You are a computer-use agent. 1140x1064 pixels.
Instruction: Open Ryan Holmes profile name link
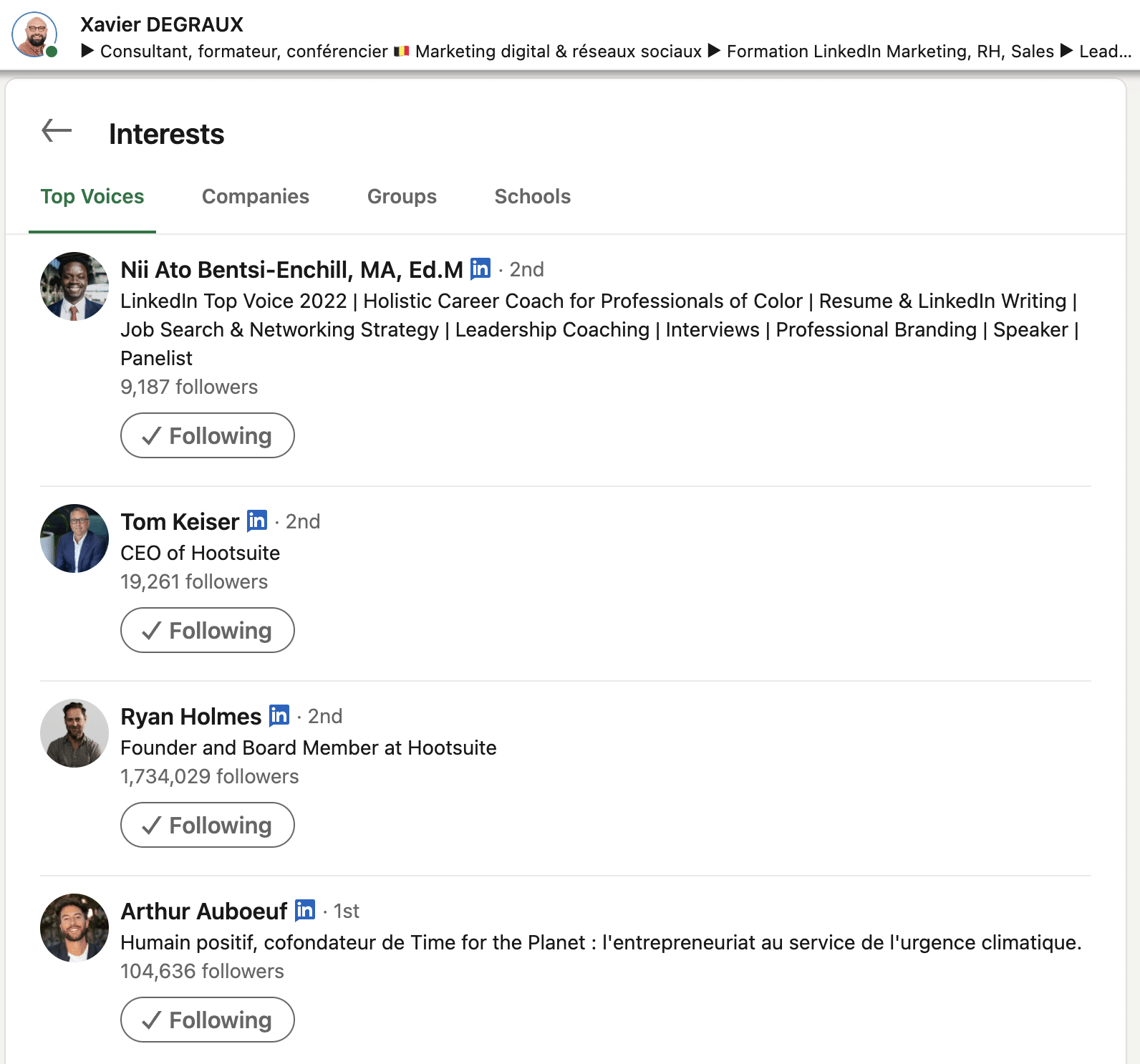click(191, 716)
